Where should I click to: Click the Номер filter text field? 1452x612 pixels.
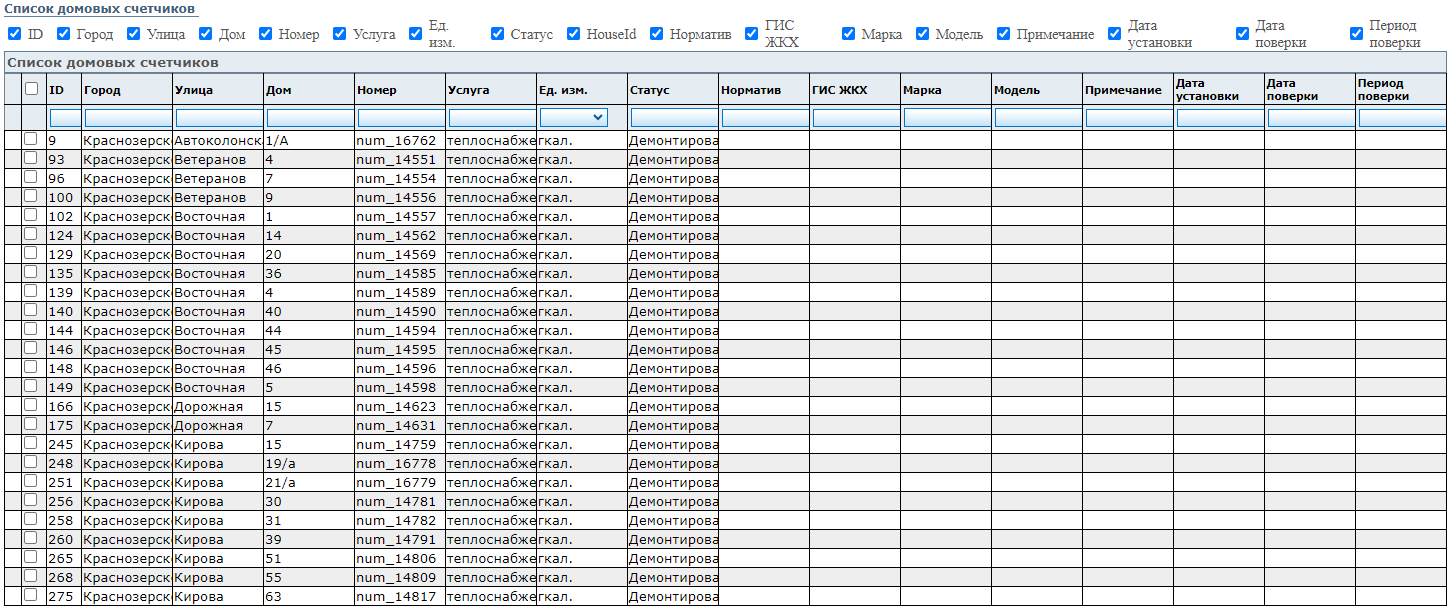click(400, 118)
